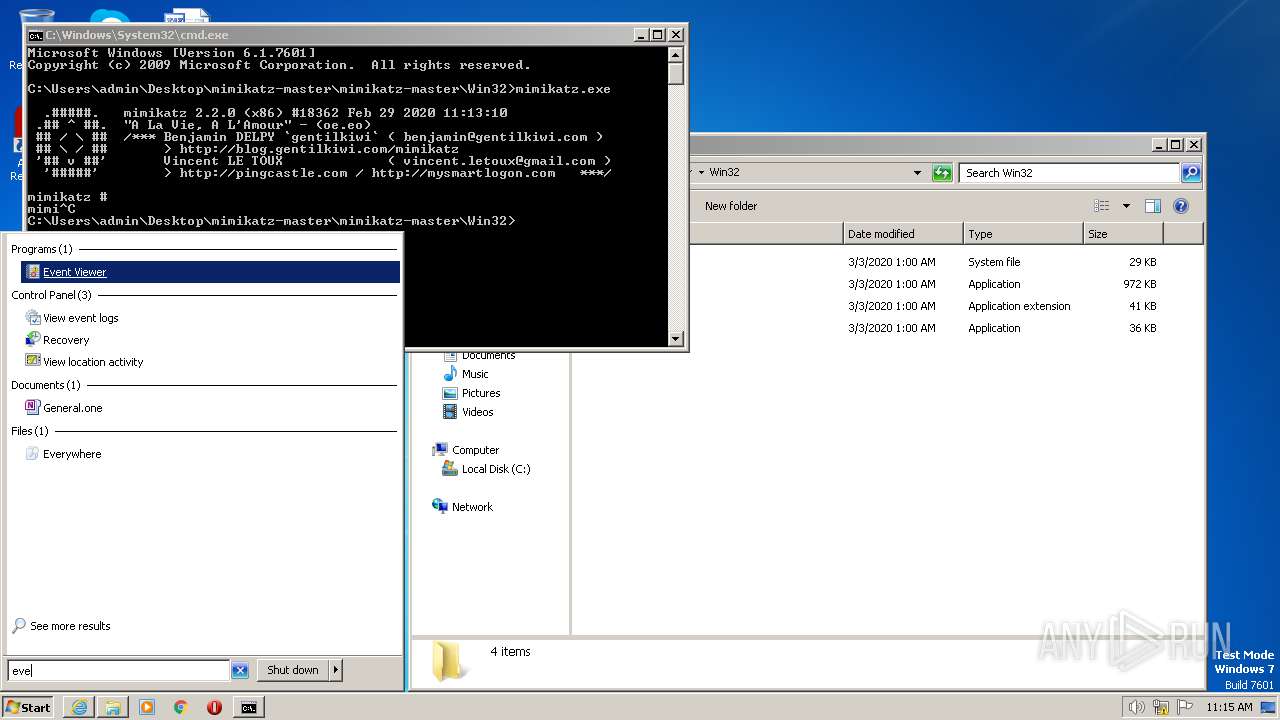The width and height of the screenshot is (1280, 720).
Task: Click the Event Viewer icon
Action: 33,272
